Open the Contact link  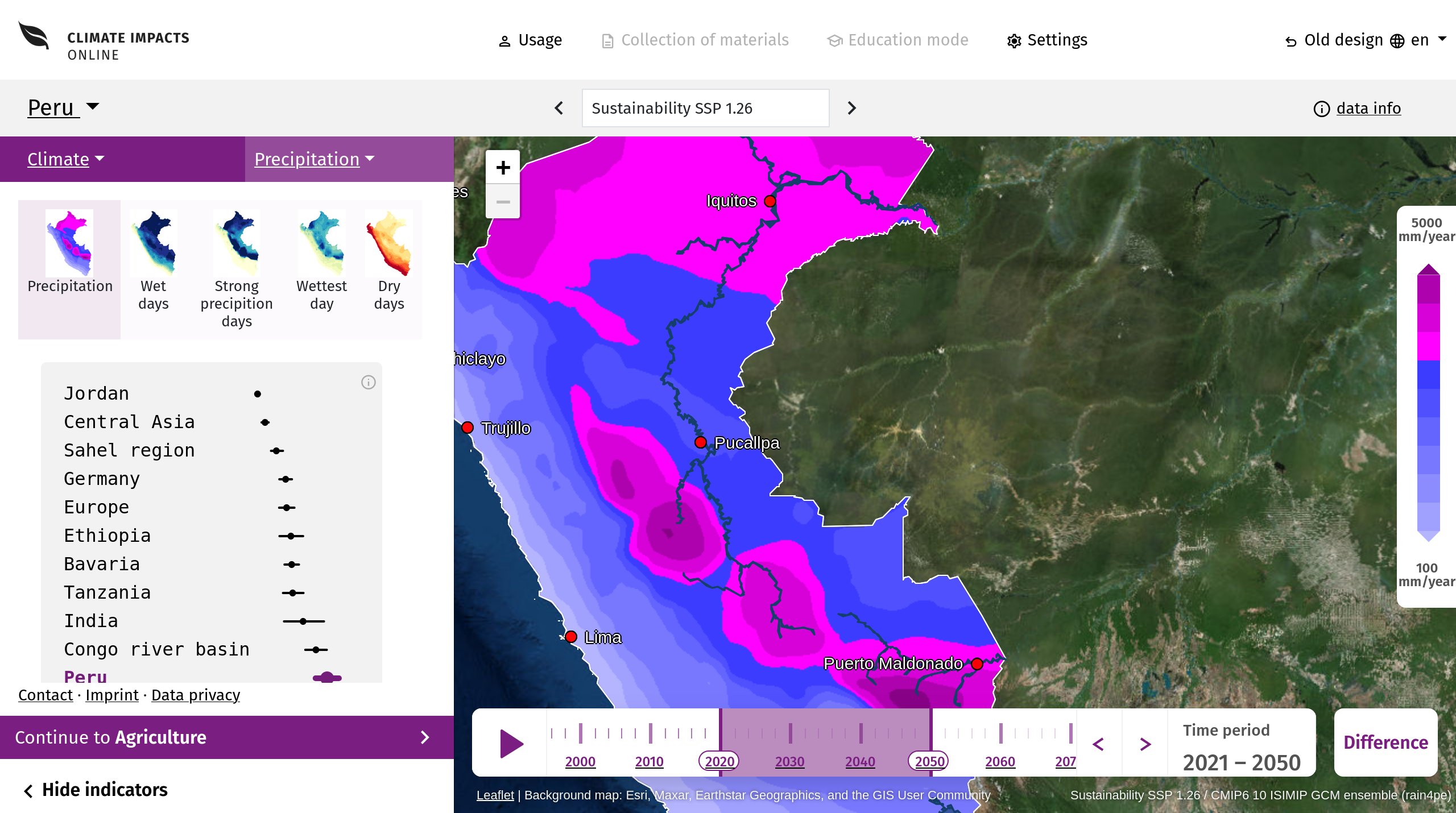(x=45, y=695)
